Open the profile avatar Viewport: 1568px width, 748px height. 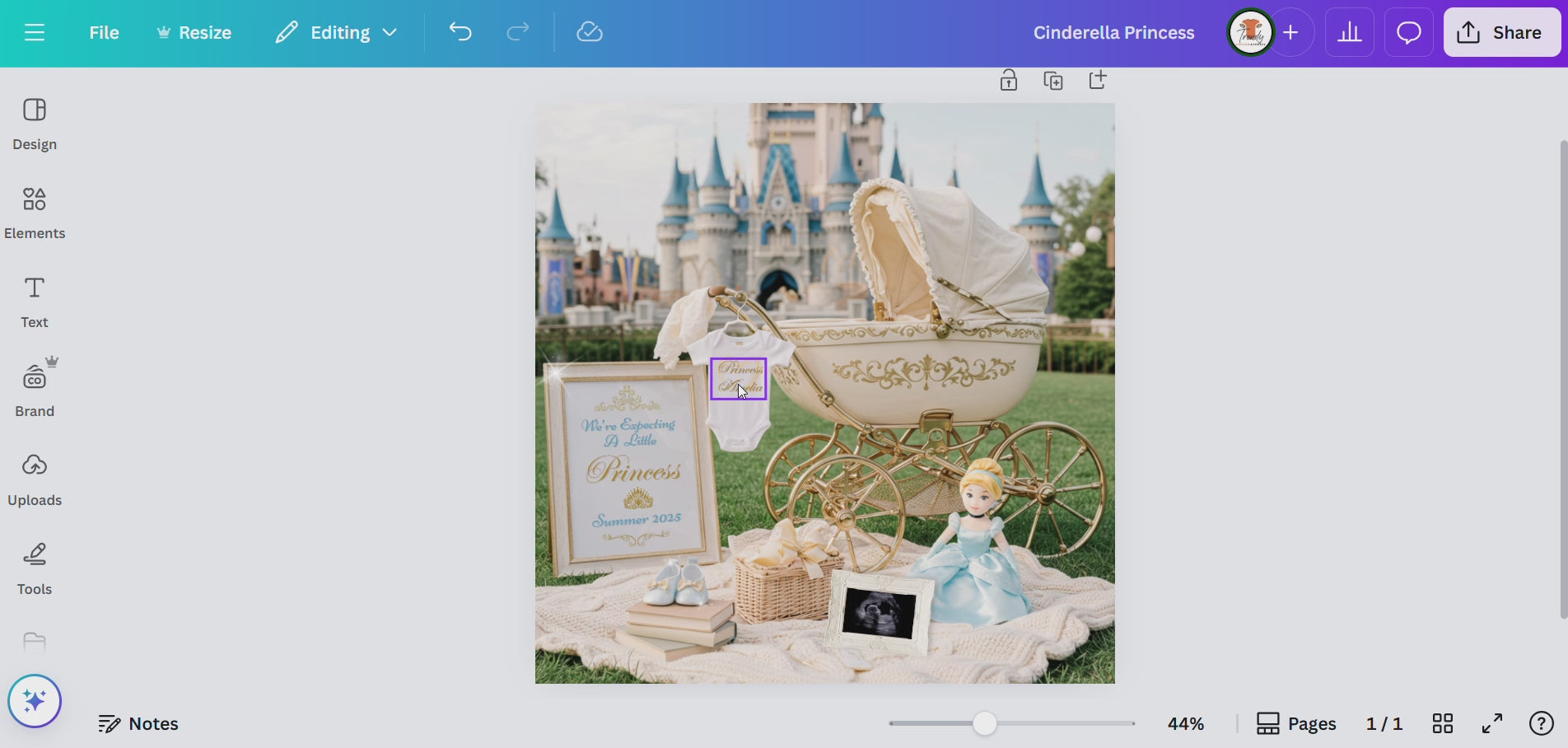tap(1250, 32)
